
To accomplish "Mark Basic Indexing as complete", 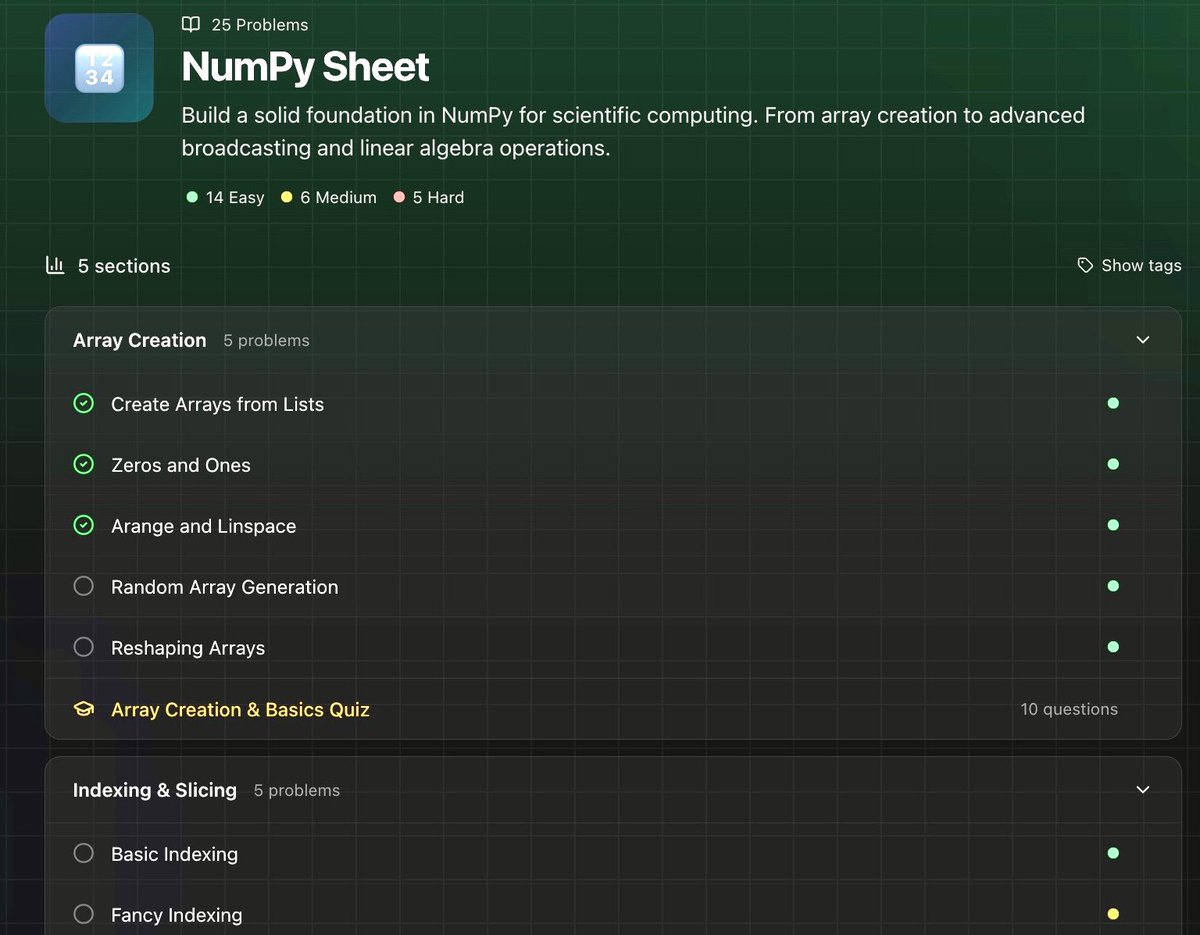I will click(x=84, y=854).
